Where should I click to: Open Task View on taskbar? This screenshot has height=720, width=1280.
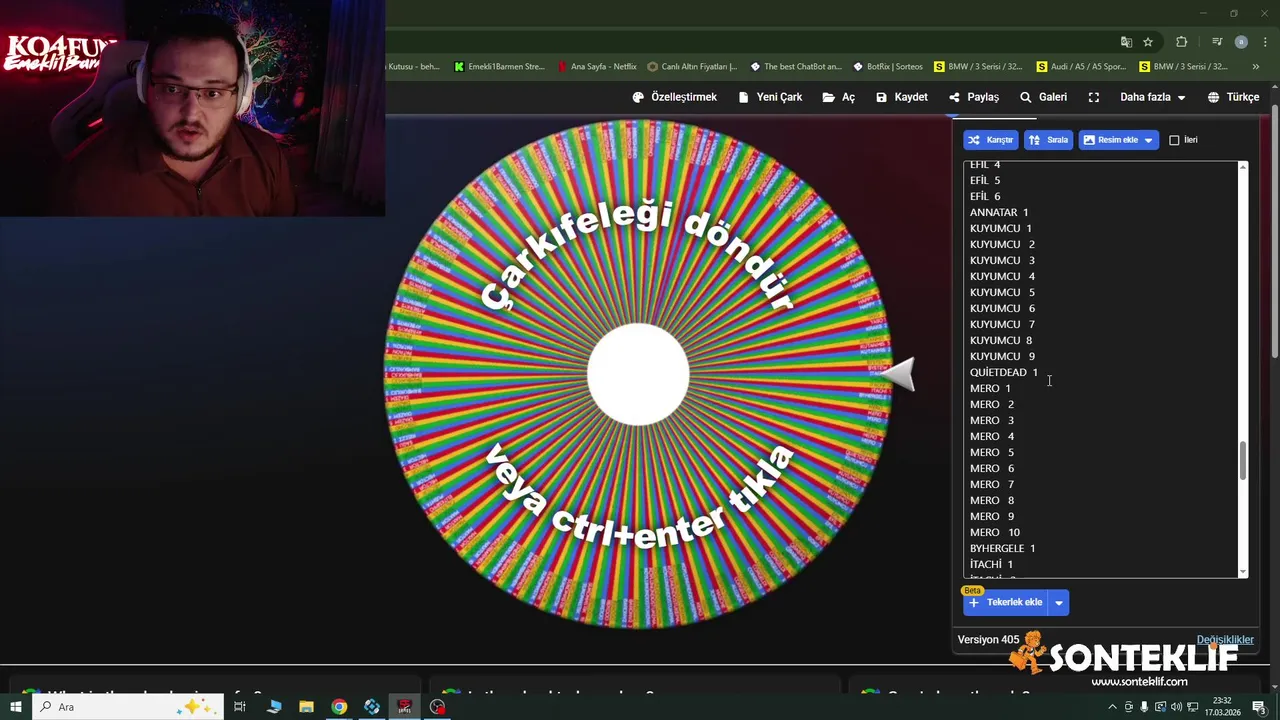[x=240, y=707]
